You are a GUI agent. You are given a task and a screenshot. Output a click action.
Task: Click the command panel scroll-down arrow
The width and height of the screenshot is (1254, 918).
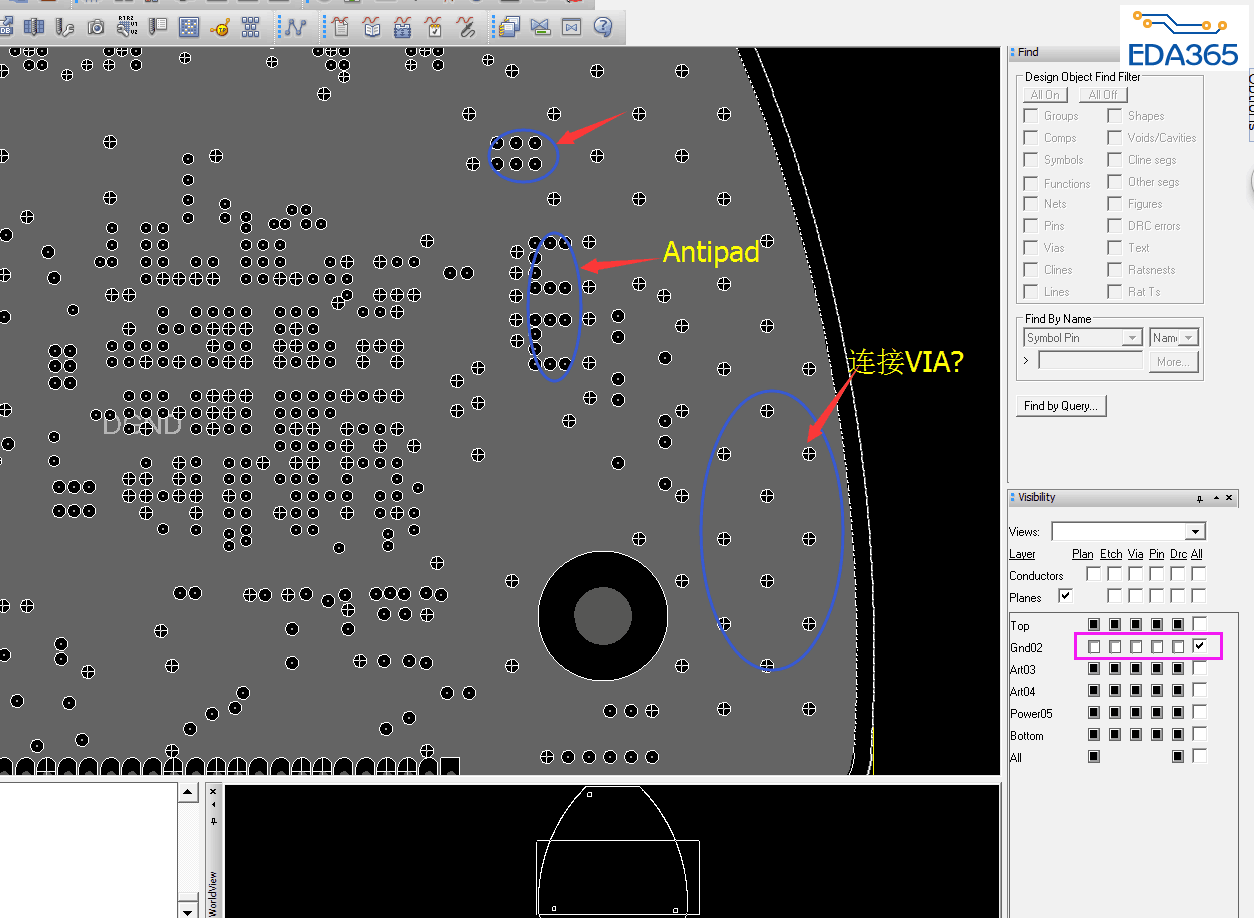[188, 909]
